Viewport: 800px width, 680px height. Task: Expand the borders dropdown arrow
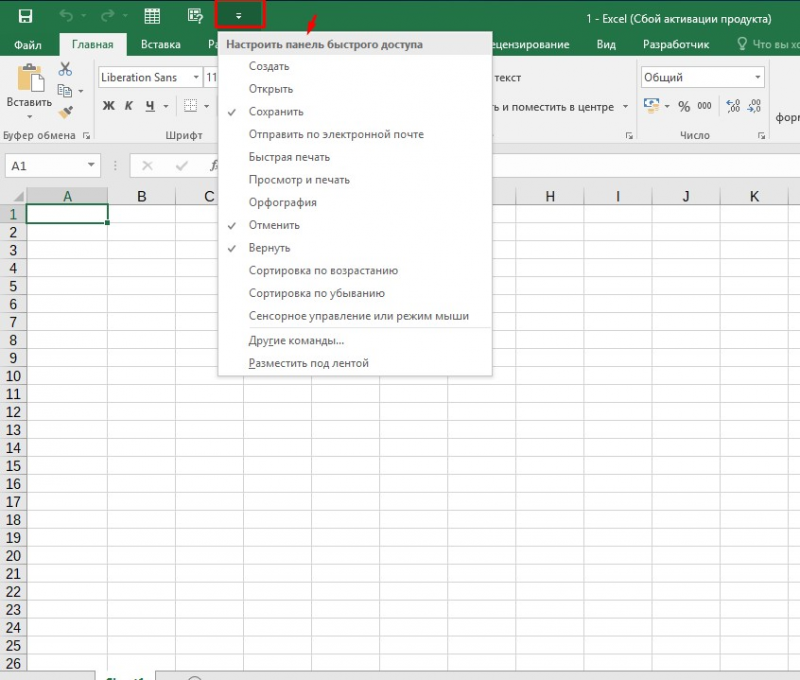click(x=207, y=106)
